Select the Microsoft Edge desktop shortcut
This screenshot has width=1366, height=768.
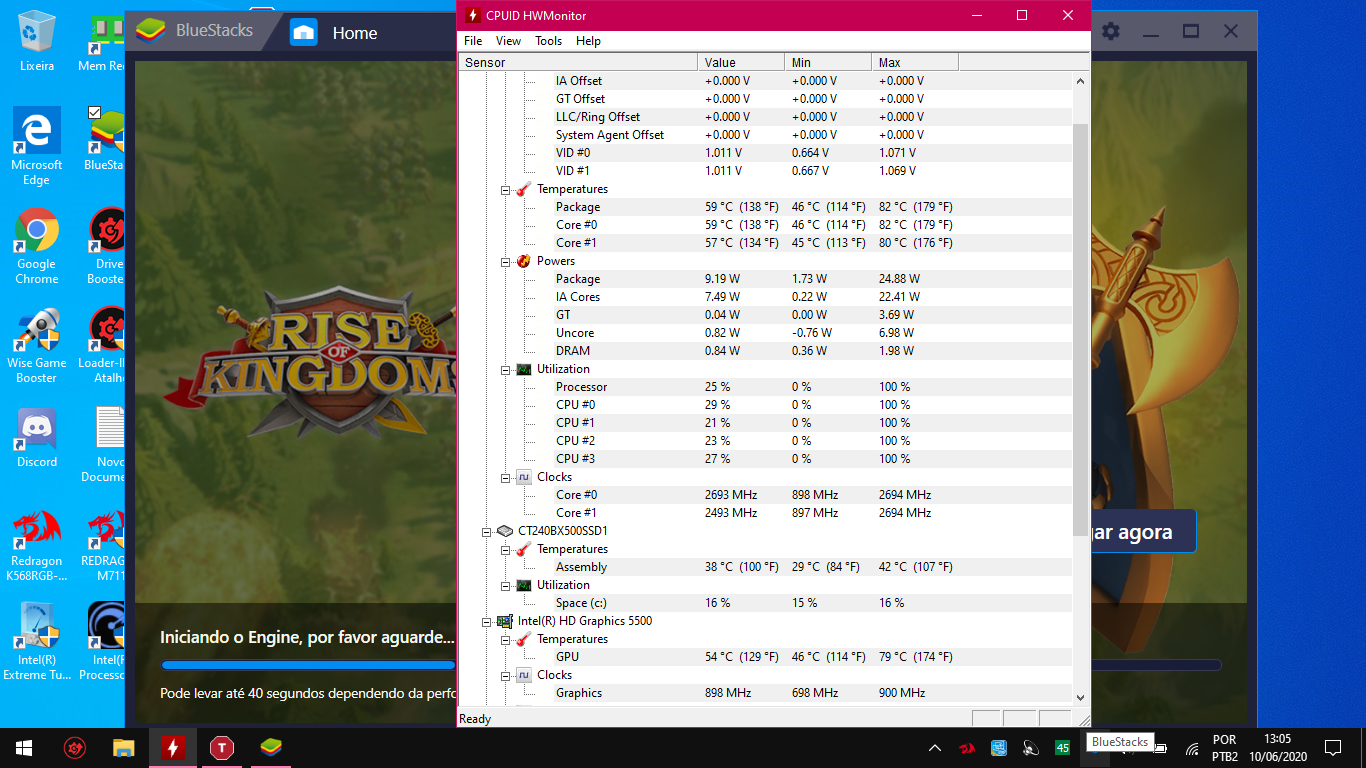[37, 146]
